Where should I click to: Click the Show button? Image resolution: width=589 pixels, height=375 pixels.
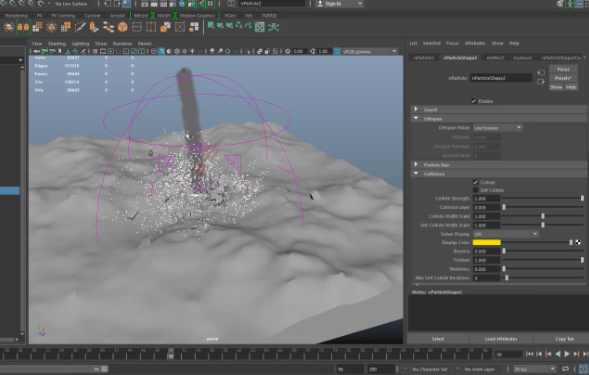(556, 87)
